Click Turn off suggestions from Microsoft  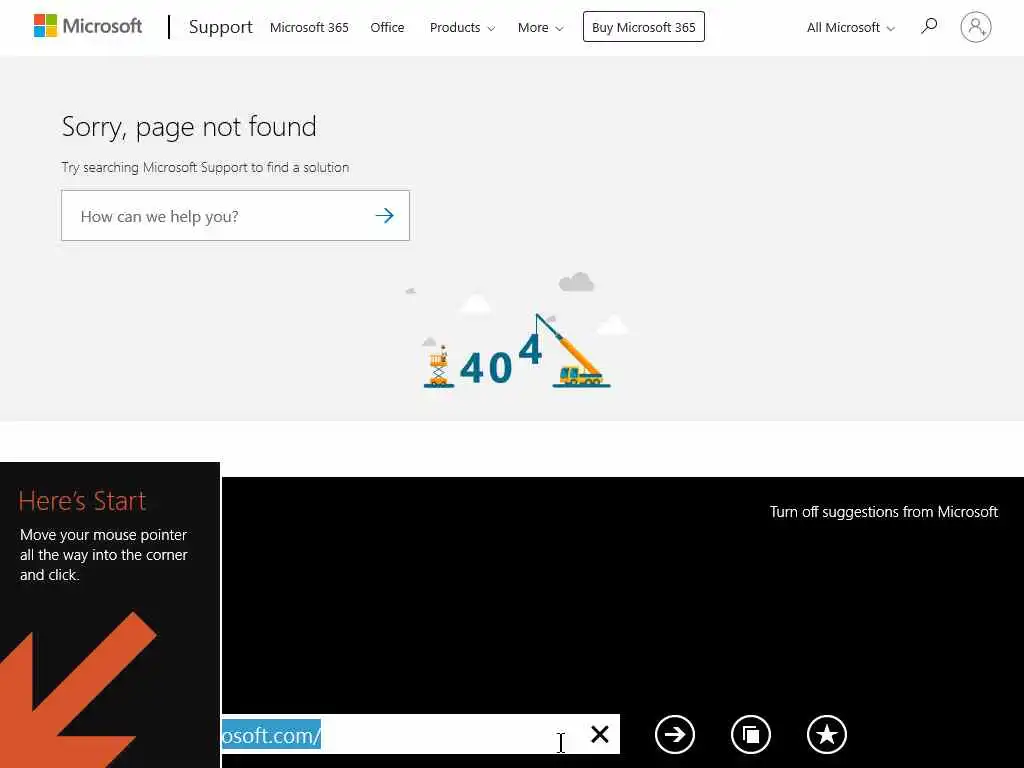point(884,511)
